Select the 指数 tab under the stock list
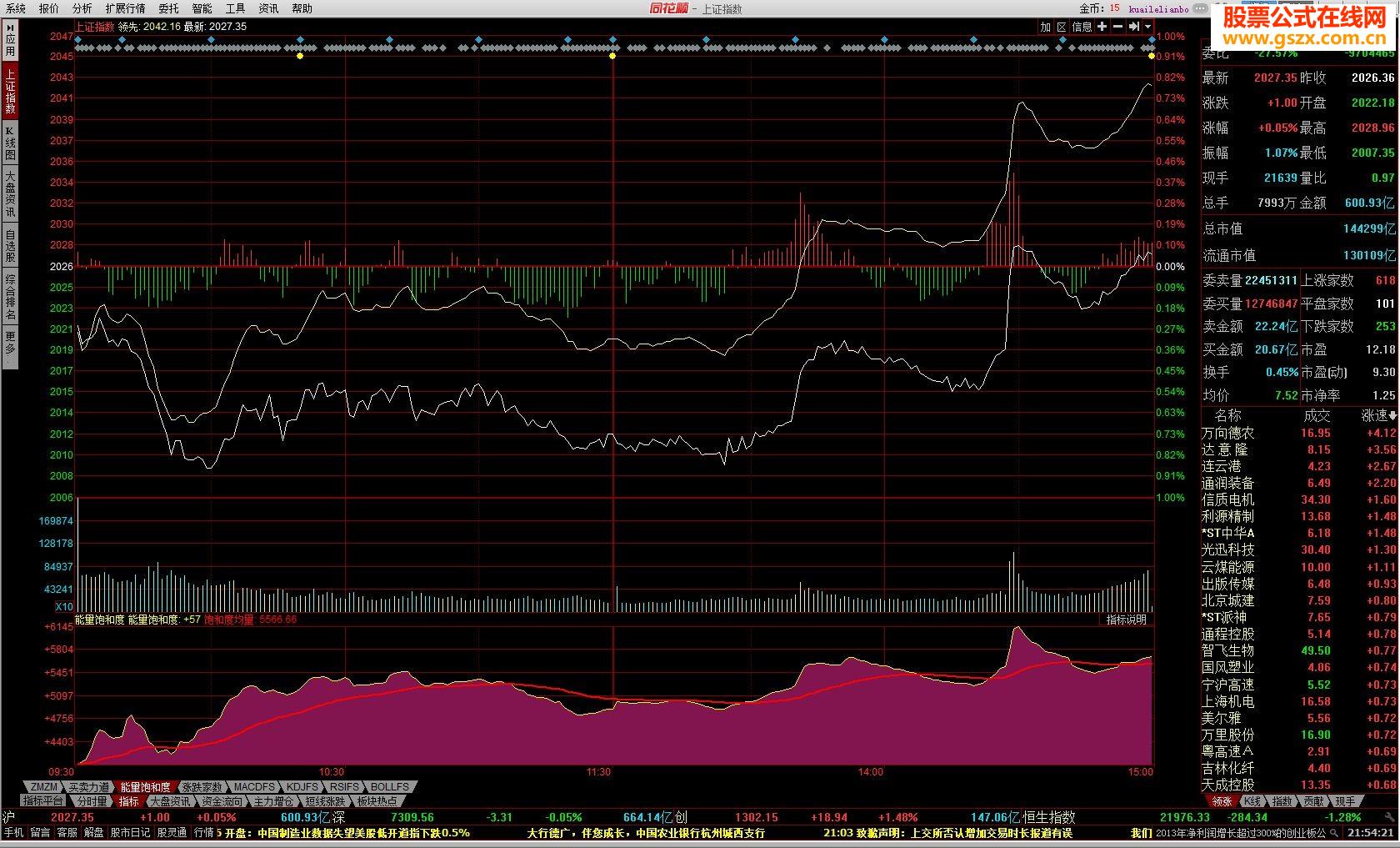 [1282, 801]
